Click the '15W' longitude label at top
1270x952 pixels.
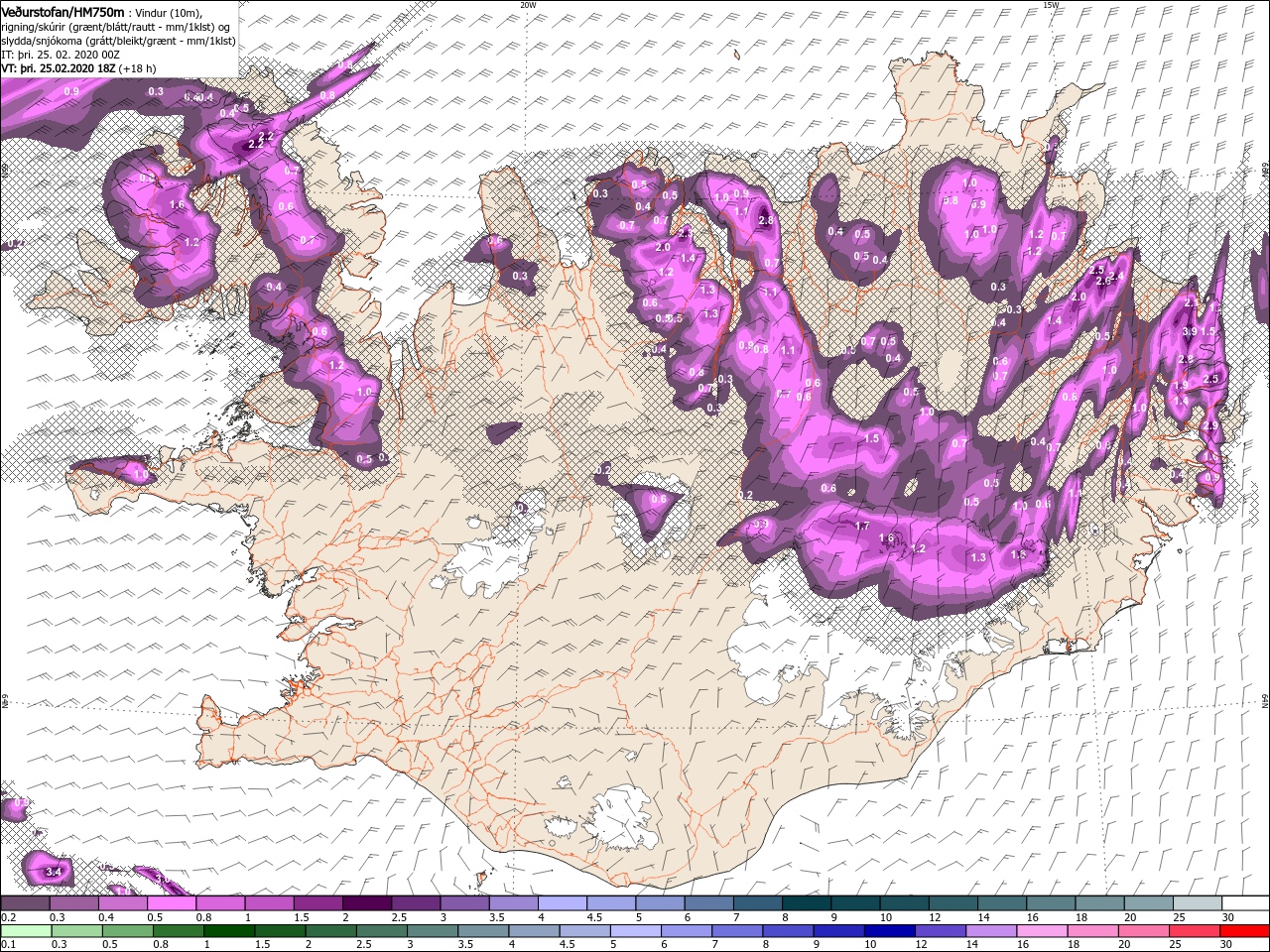click(1051, 5)
